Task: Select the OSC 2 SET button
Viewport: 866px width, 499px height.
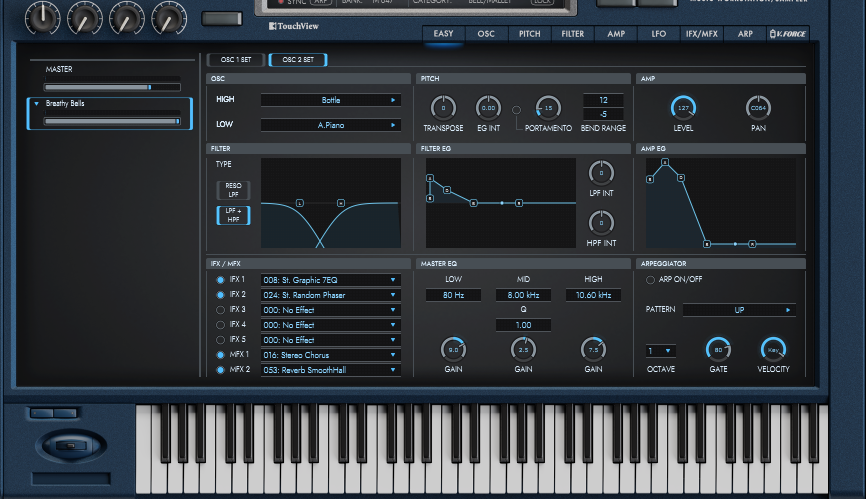Action: pyautogui.click(x=298, y=60)
